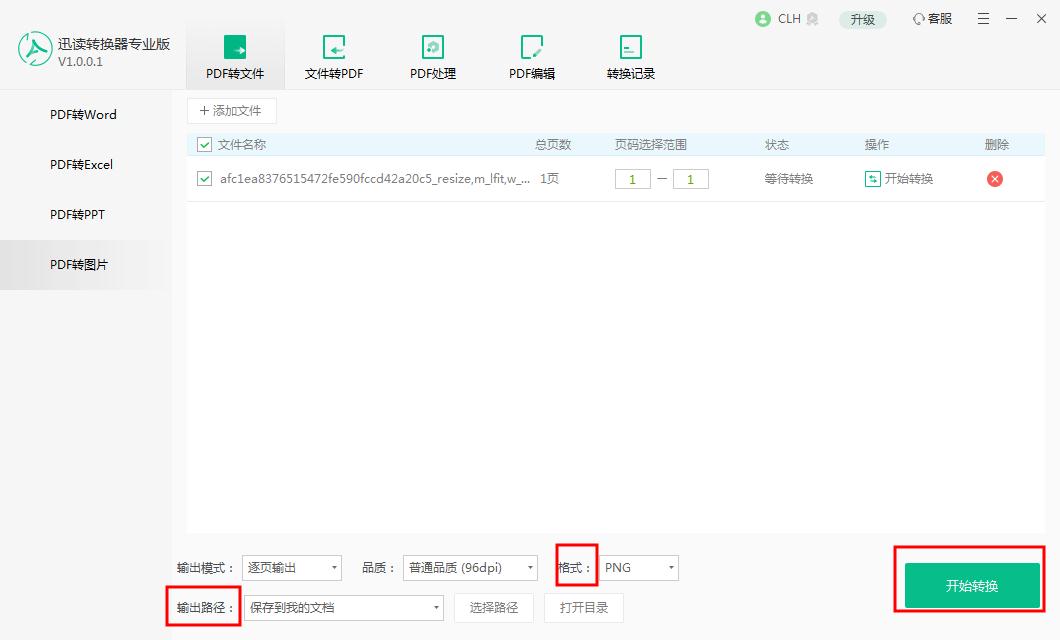Open the 格式 PNG dropdown
This screenshot has width=1060, height=640.
[639, 567]
